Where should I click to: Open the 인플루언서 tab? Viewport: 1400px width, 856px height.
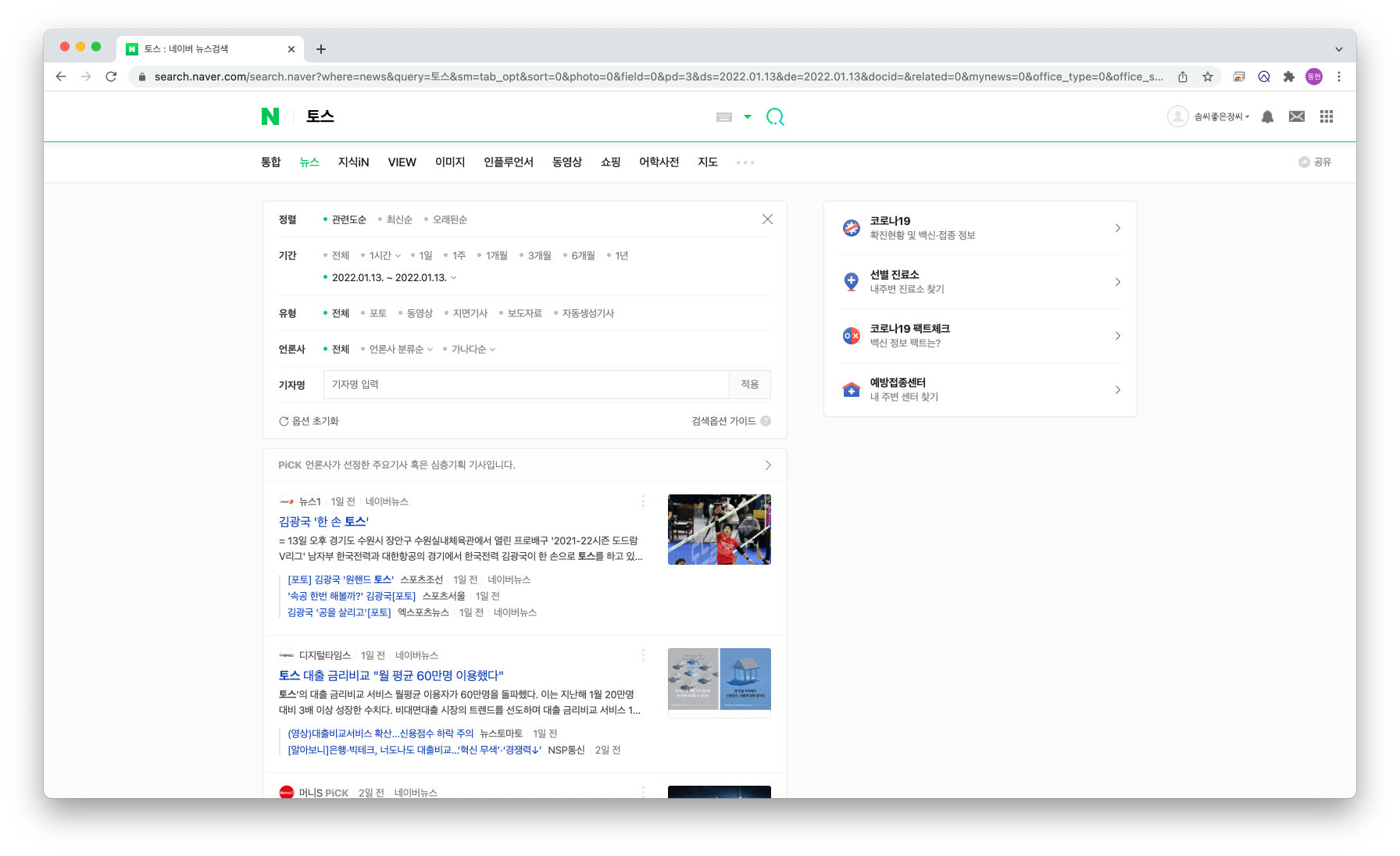509,162
